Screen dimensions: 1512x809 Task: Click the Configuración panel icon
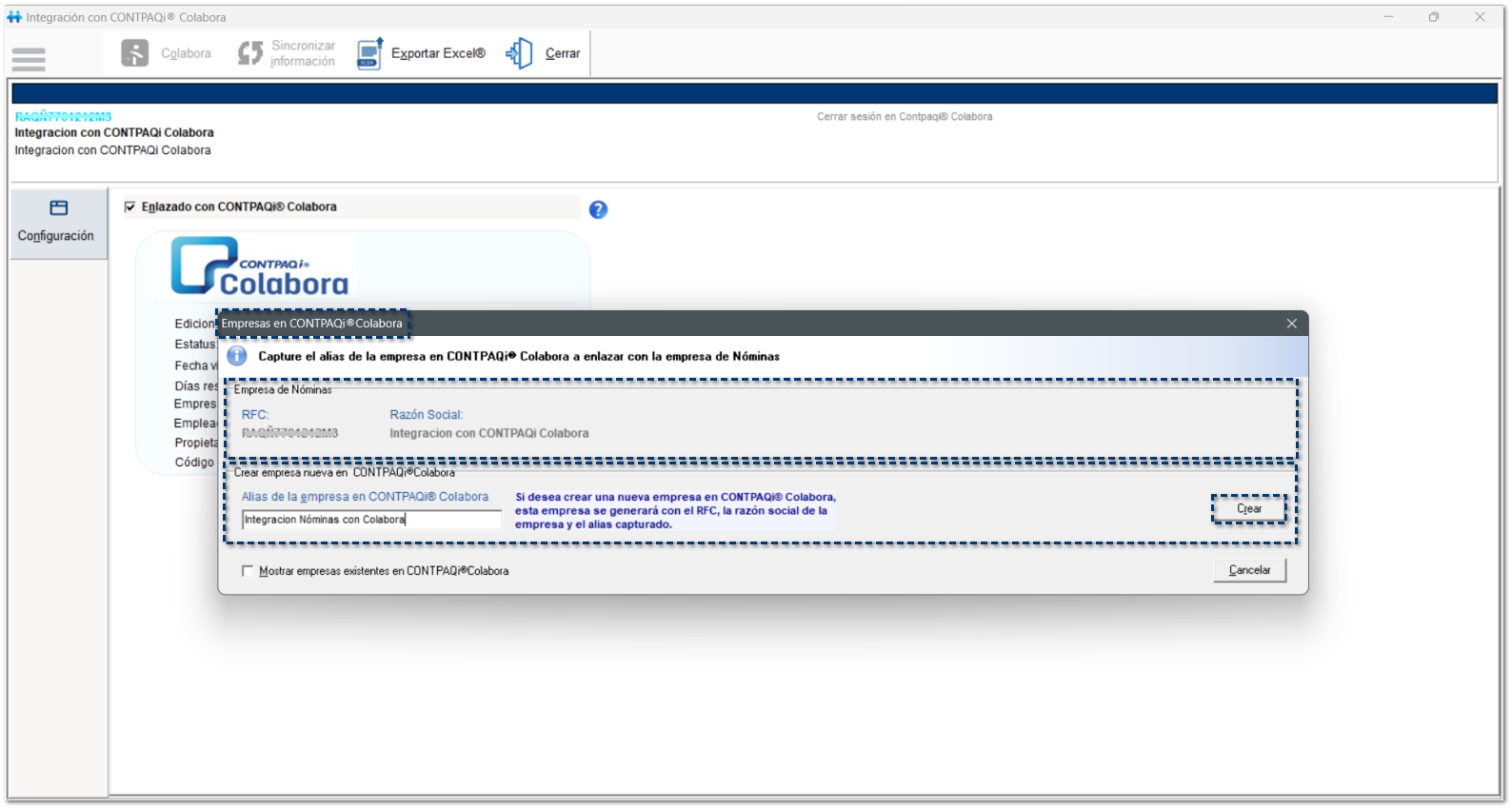coord(59,208)
